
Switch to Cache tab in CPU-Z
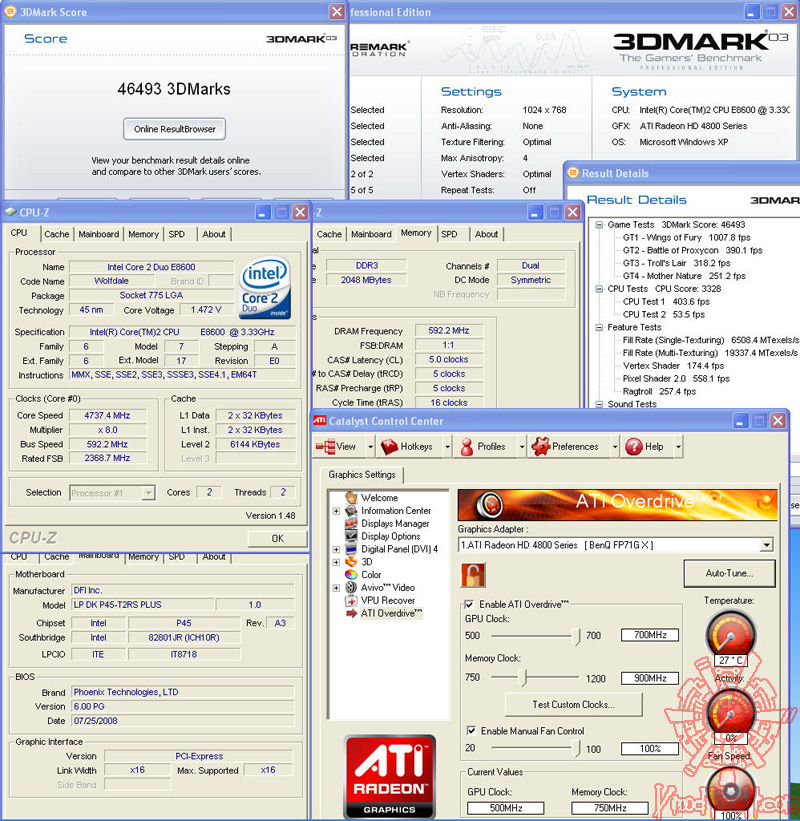point(57,234)
